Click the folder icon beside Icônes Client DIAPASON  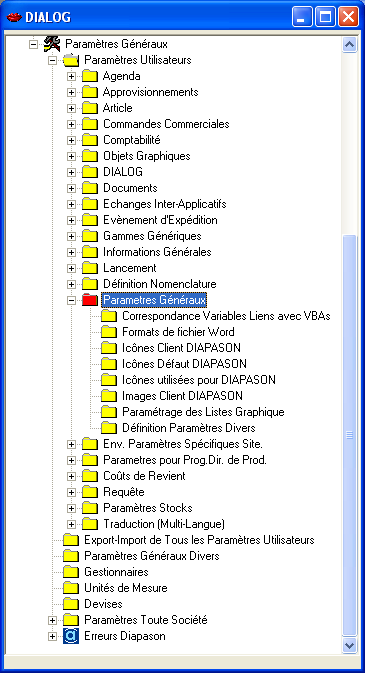[109, 348]
